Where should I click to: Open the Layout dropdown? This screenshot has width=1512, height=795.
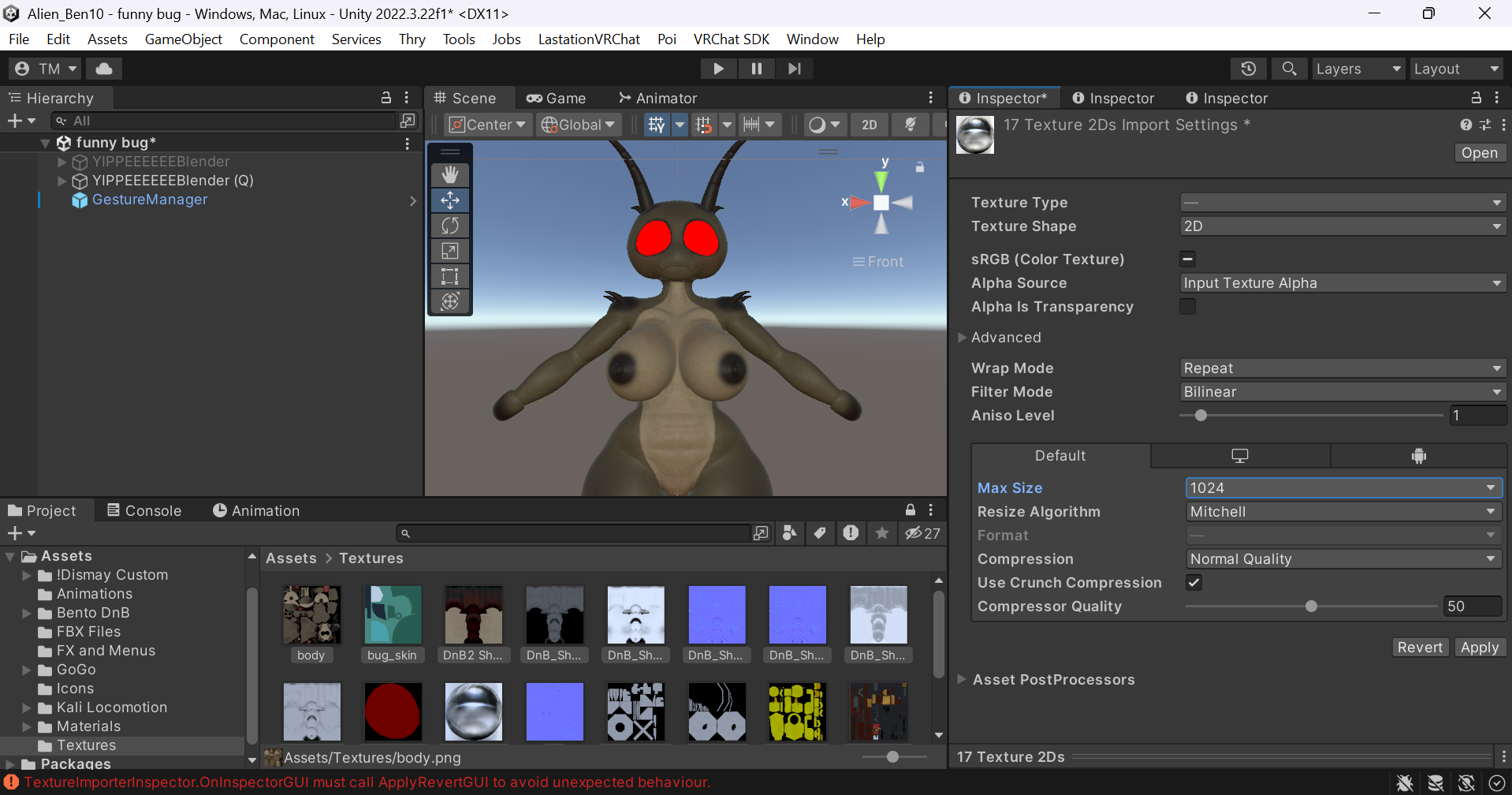(x=1456, y=69)
